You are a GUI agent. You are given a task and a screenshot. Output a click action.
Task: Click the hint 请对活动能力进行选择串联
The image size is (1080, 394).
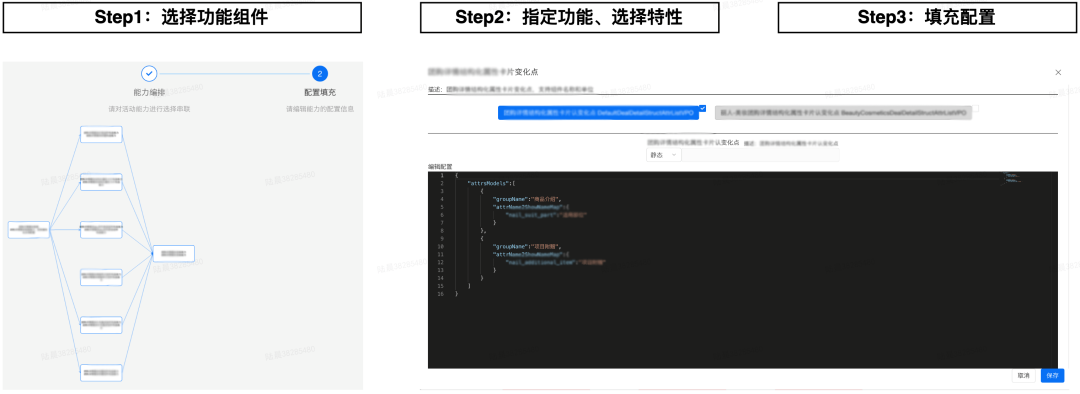pyautogui.click(x=149, y=109)
